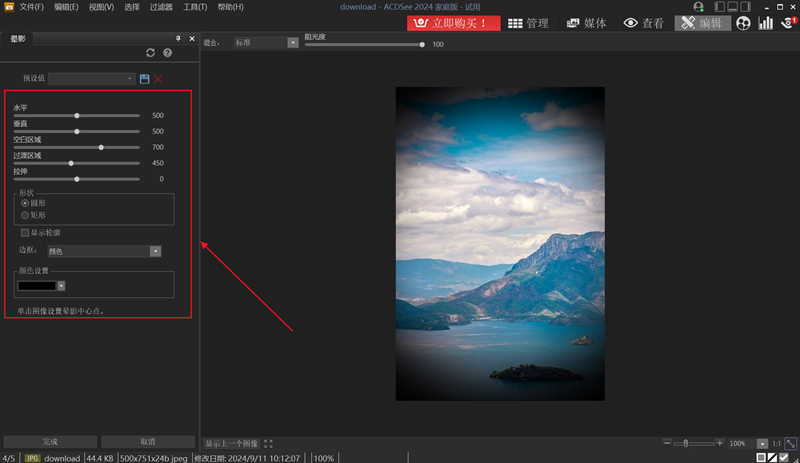Click the 取消 cancel button
Screen dimensions: 800x463
point(147,441)
